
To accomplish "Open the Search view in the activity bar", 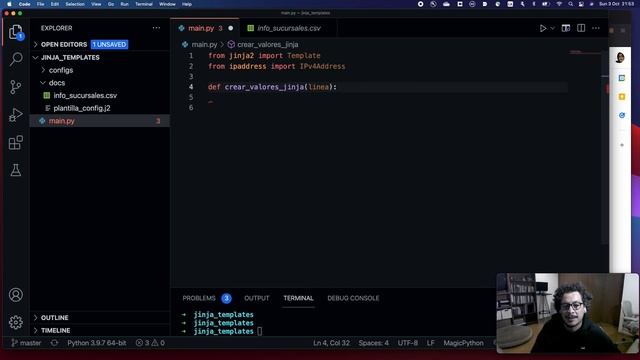I will [16, 59].
